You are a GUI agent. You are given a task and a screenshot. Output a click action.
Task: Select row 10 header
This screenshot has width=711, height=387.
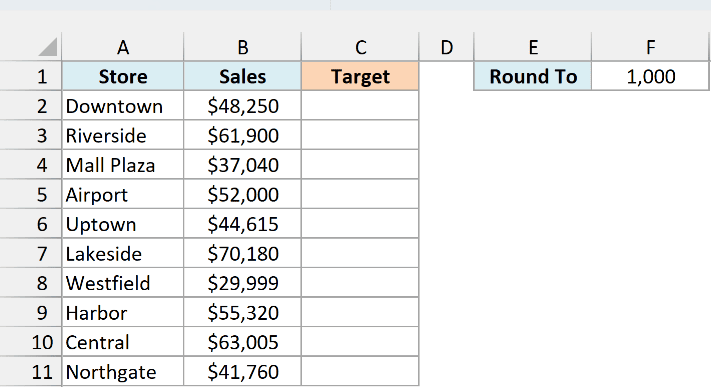30,342
